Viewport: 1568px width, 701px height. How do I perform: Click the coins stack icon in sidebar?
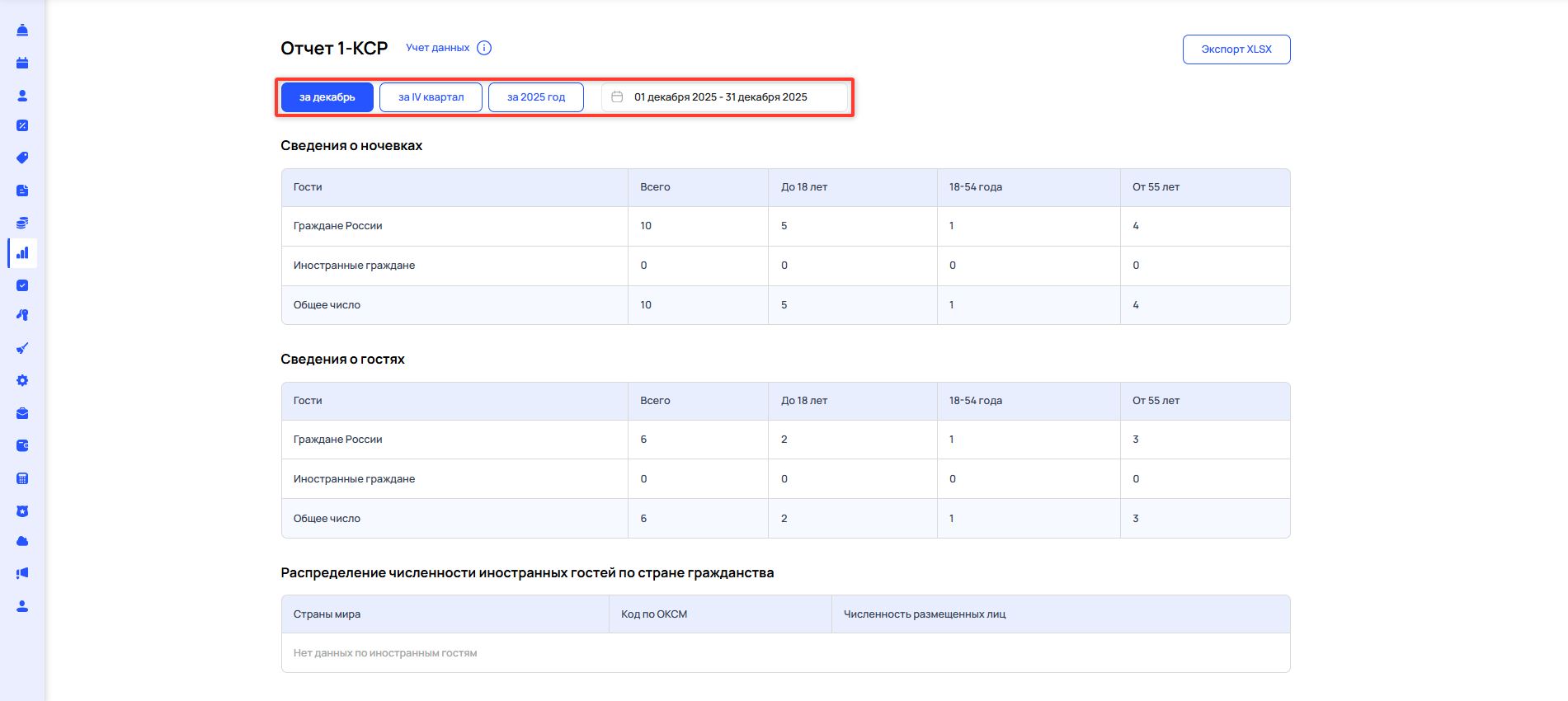click(22, 223)
